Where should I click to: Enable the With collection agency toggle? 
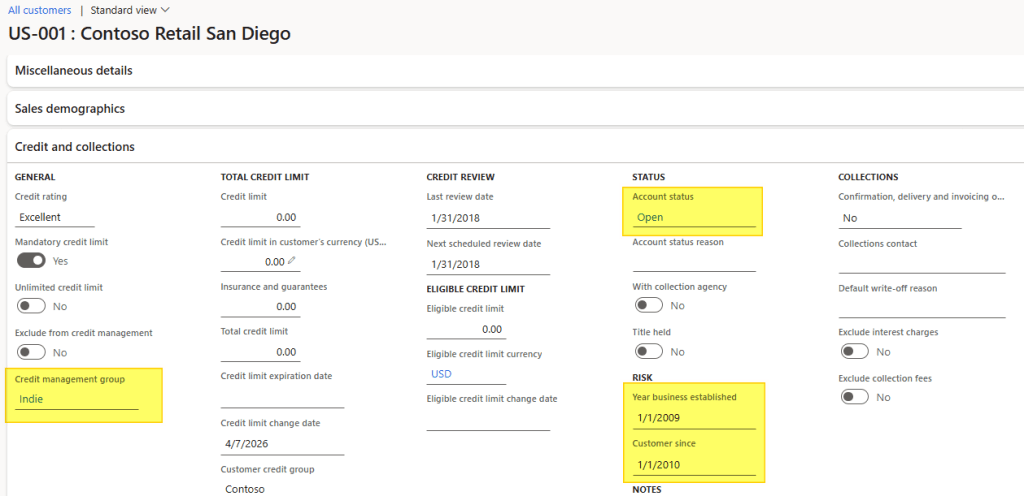648,305
